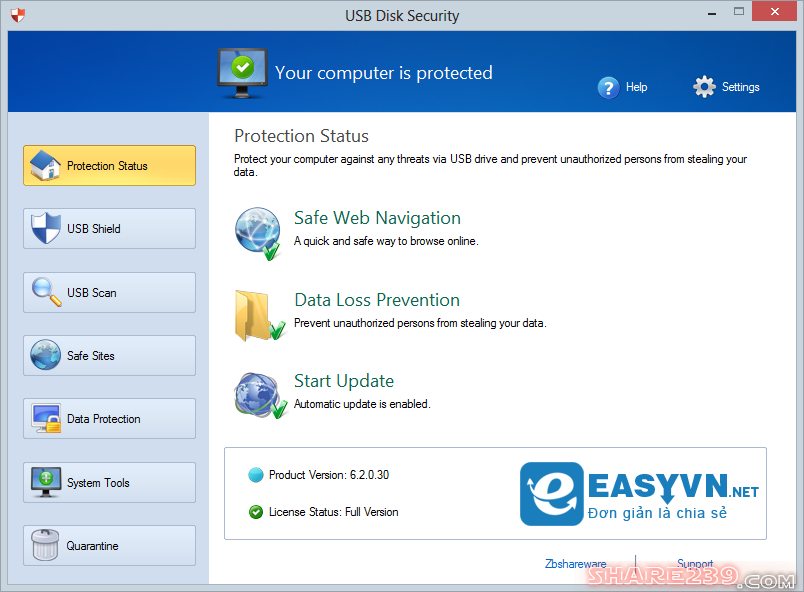Close the USB Disk Security window
This screenshot has height=592, width=804.
[x=775, y=11]
